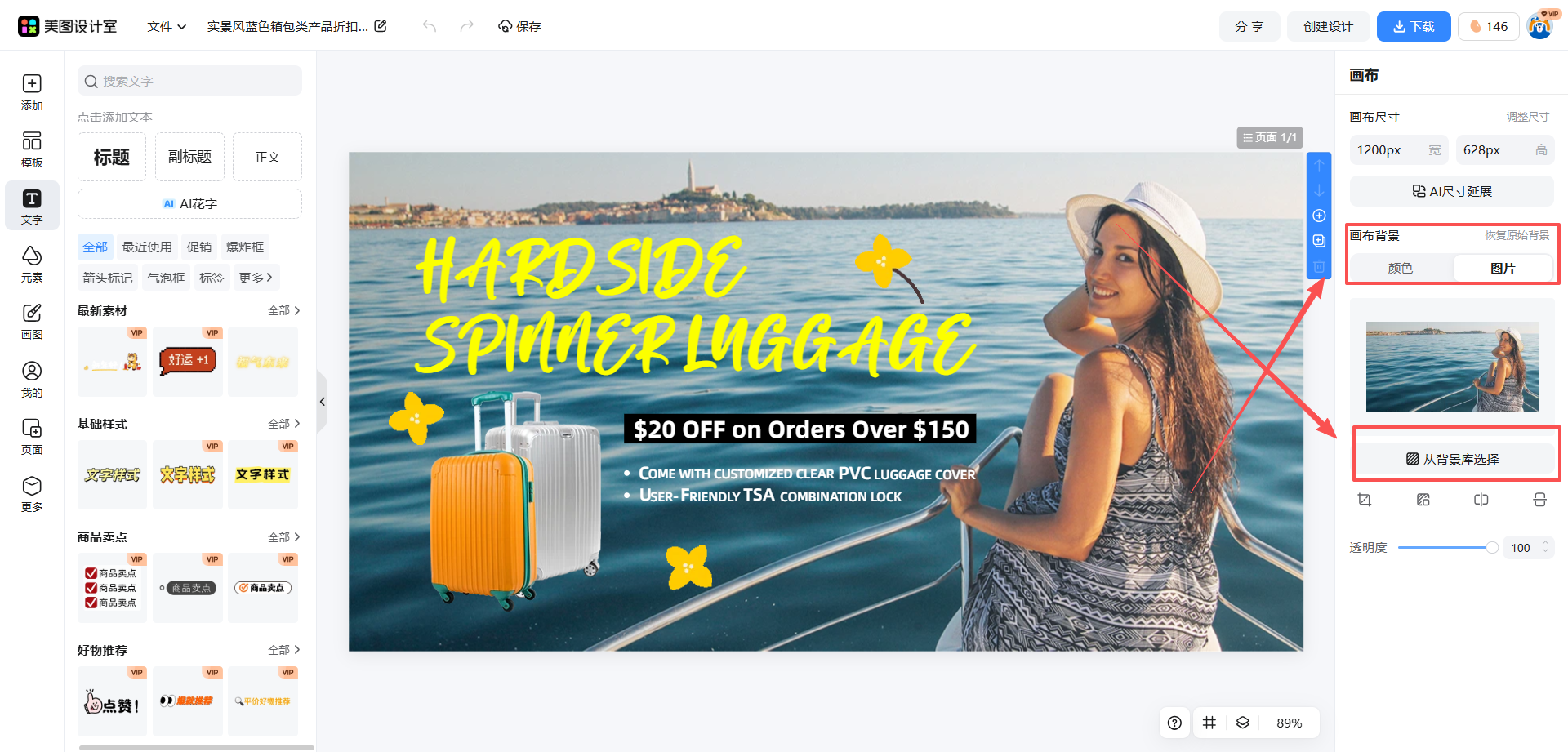This screenshot has height=752, width=1568.
Task: Click the crop background icon under thumbnail
Action: [x=1364, y=500]
